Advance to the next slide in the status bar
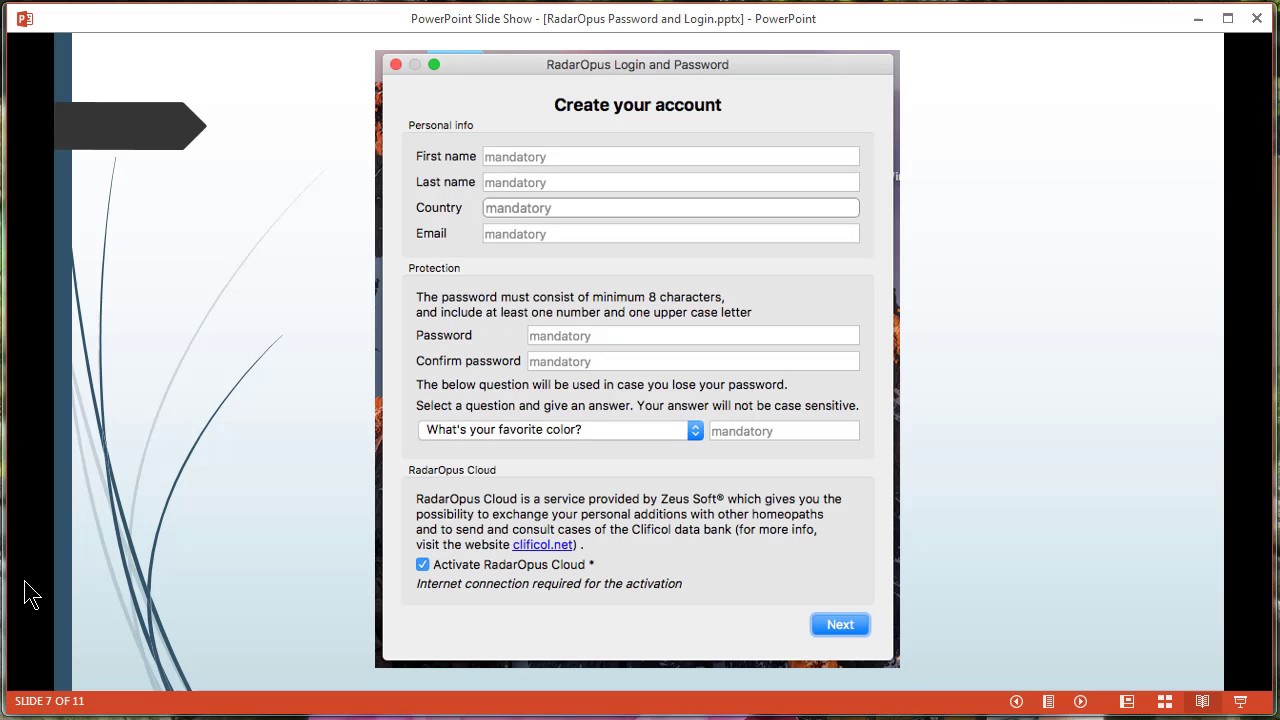The width and height of the screenshot is (1280, 720). coord(1080,702)
